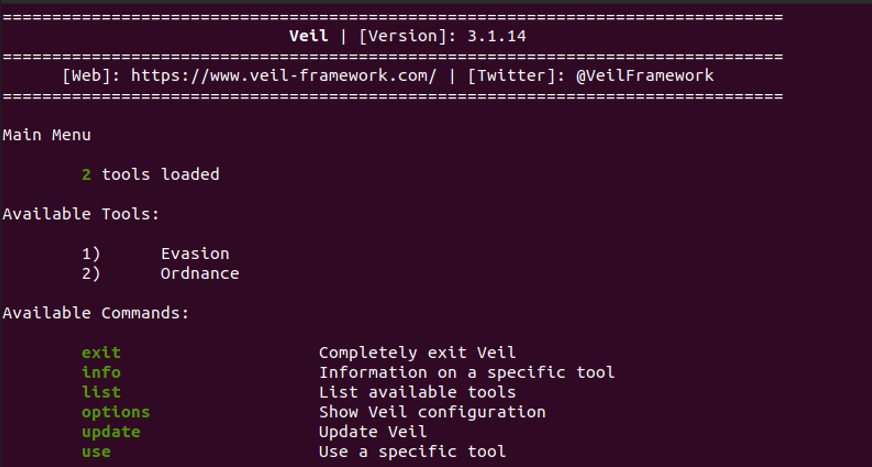Screen dimensions: 872x467
Task: Click the green options command
Action: [x=116, y=412]
